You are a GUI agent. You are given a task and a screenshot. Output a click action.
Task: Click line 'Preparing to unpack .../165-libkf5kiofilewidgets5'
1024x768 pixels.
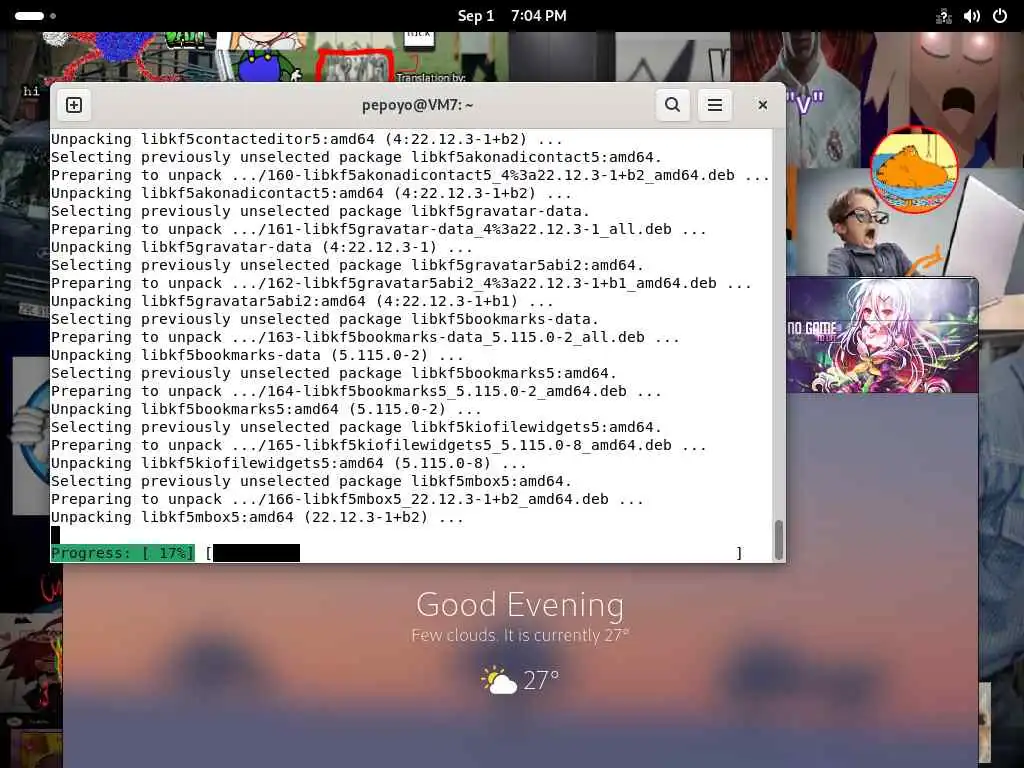point(379,445)
